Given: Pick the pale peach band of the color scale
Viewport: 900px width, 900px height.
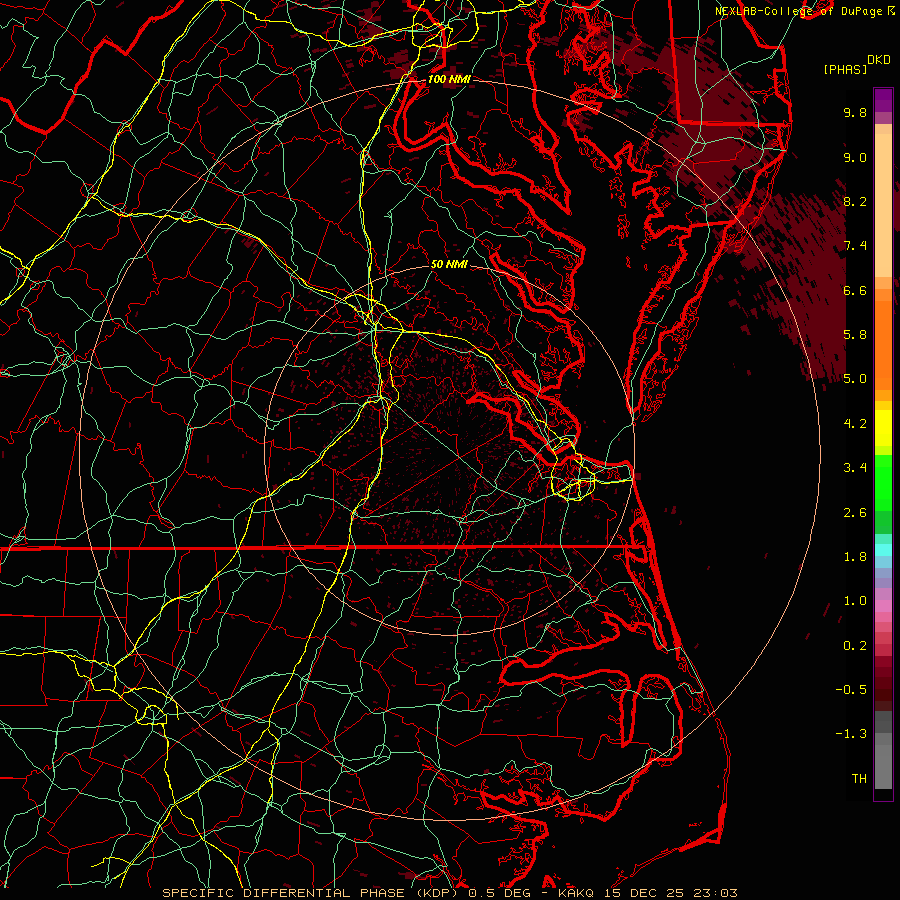Looking at the screenshot, I should pos(883,207).
